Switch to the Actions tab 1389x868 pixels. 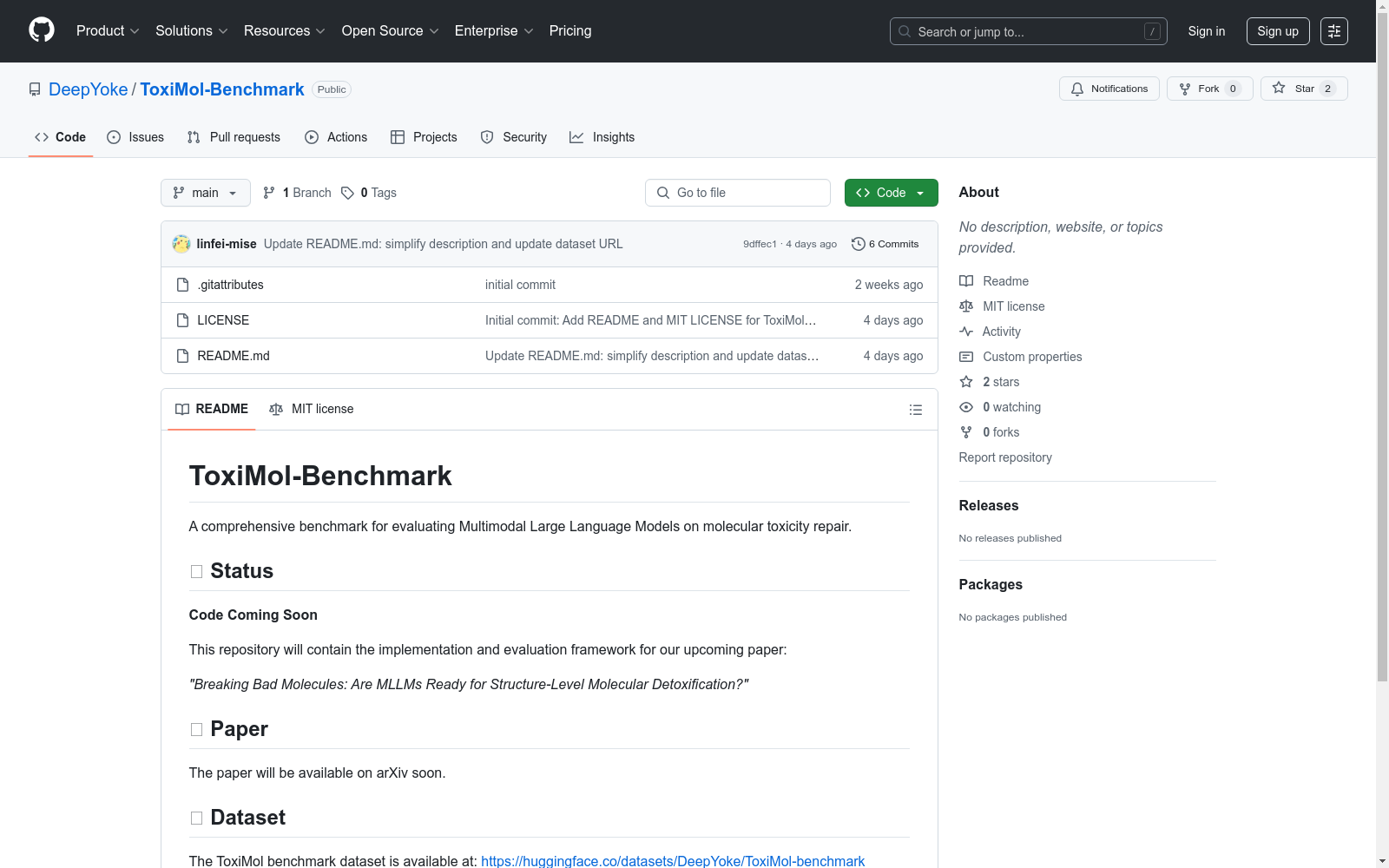point(336,137)
